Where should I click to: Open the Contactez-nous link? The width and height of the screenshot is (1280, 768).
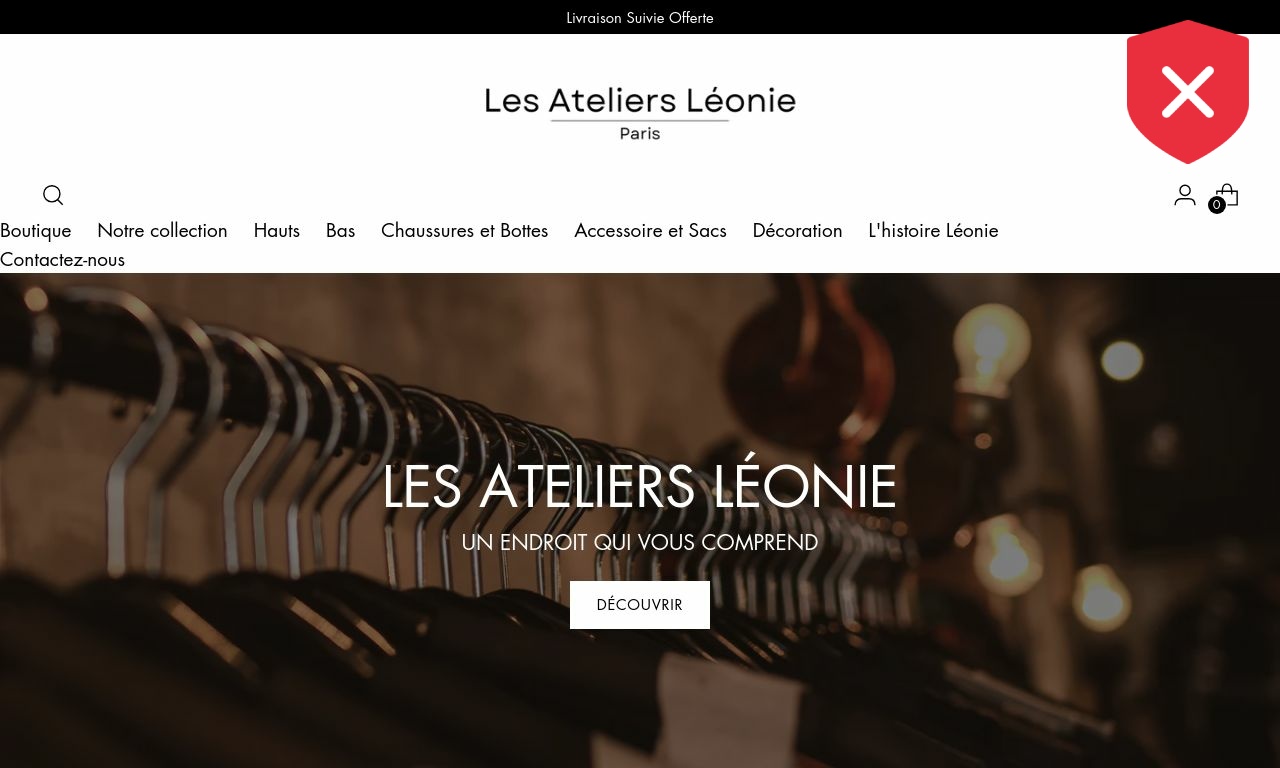pos(62,259)
